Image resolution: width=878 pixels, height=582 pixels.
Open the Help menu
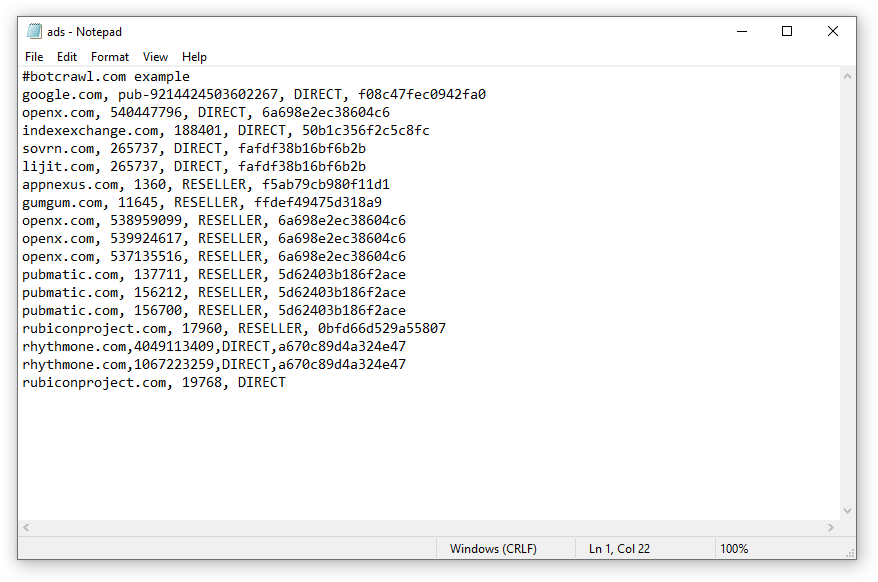(194, 57)
